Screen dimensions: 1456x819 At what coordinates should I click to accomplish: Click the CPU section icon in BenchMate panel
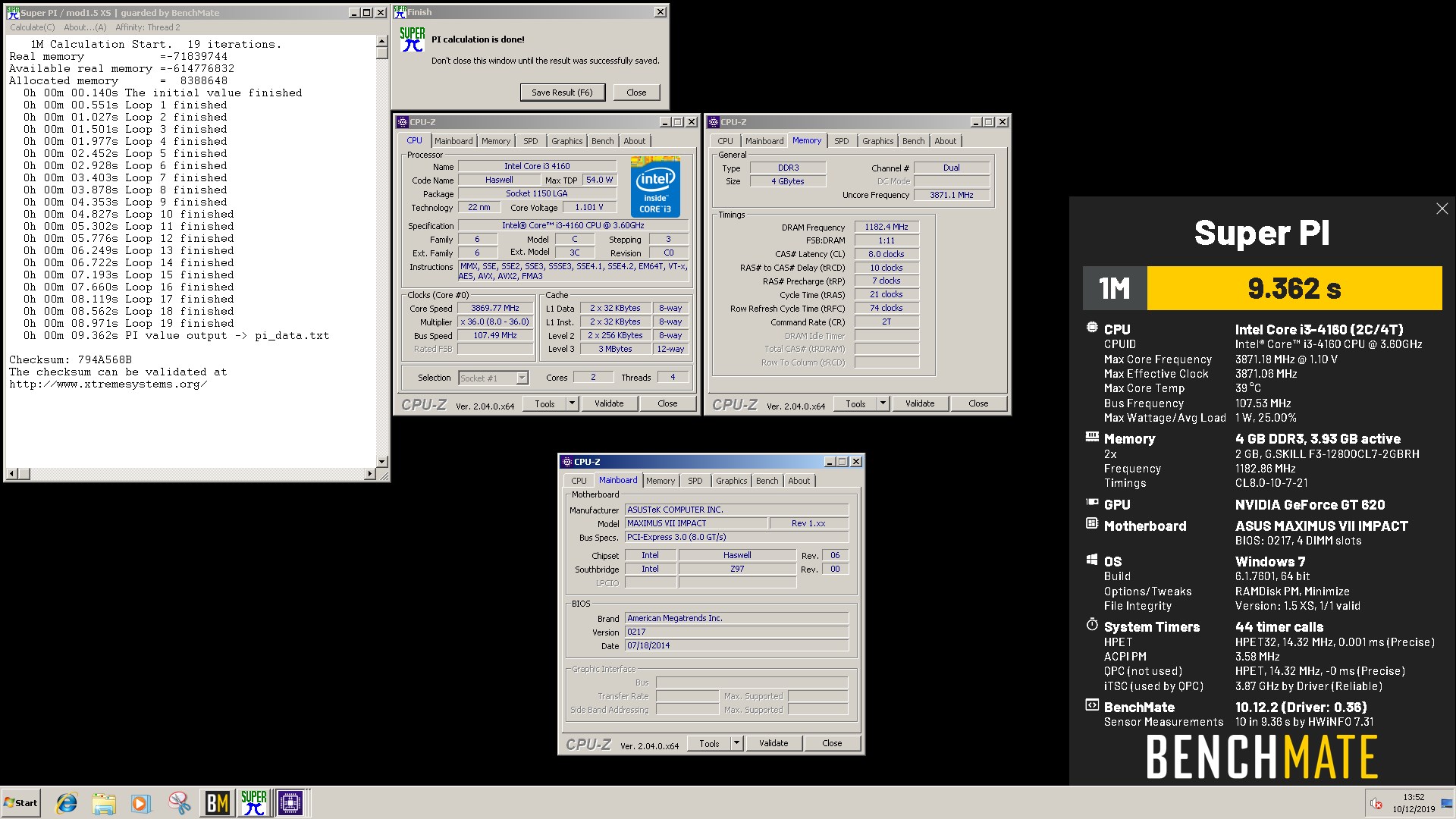click(1092, 328)
